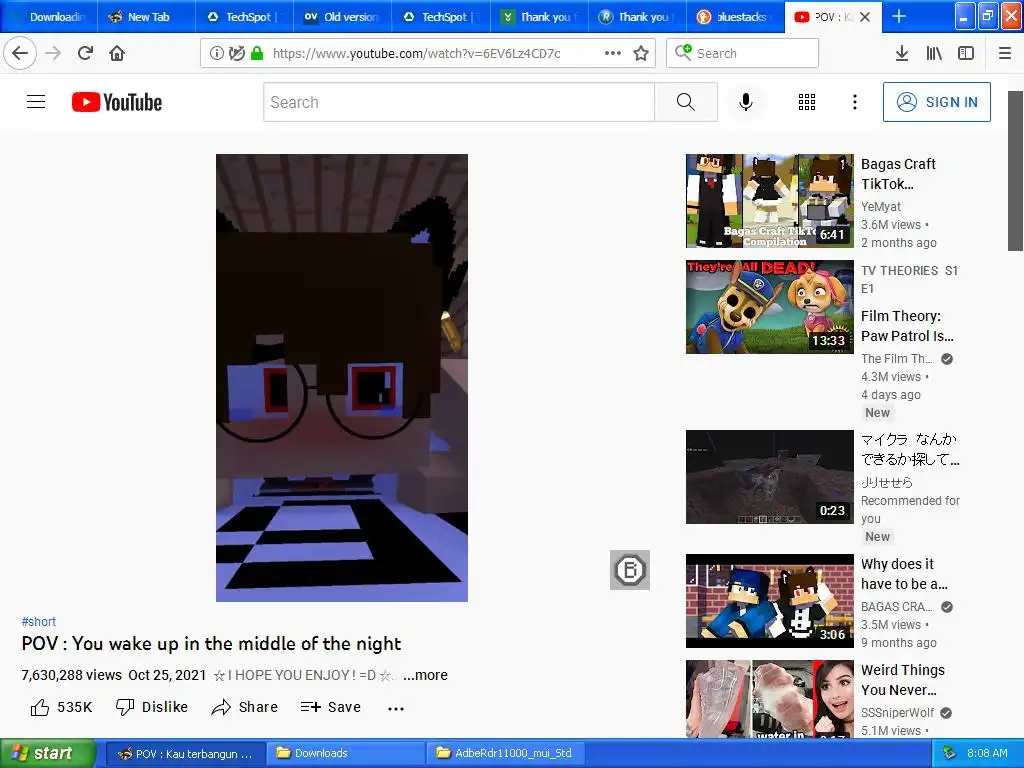Expand the description with ...more
Image resolution: width=1024 pixels, height=768 pixels.
point(425,675)
